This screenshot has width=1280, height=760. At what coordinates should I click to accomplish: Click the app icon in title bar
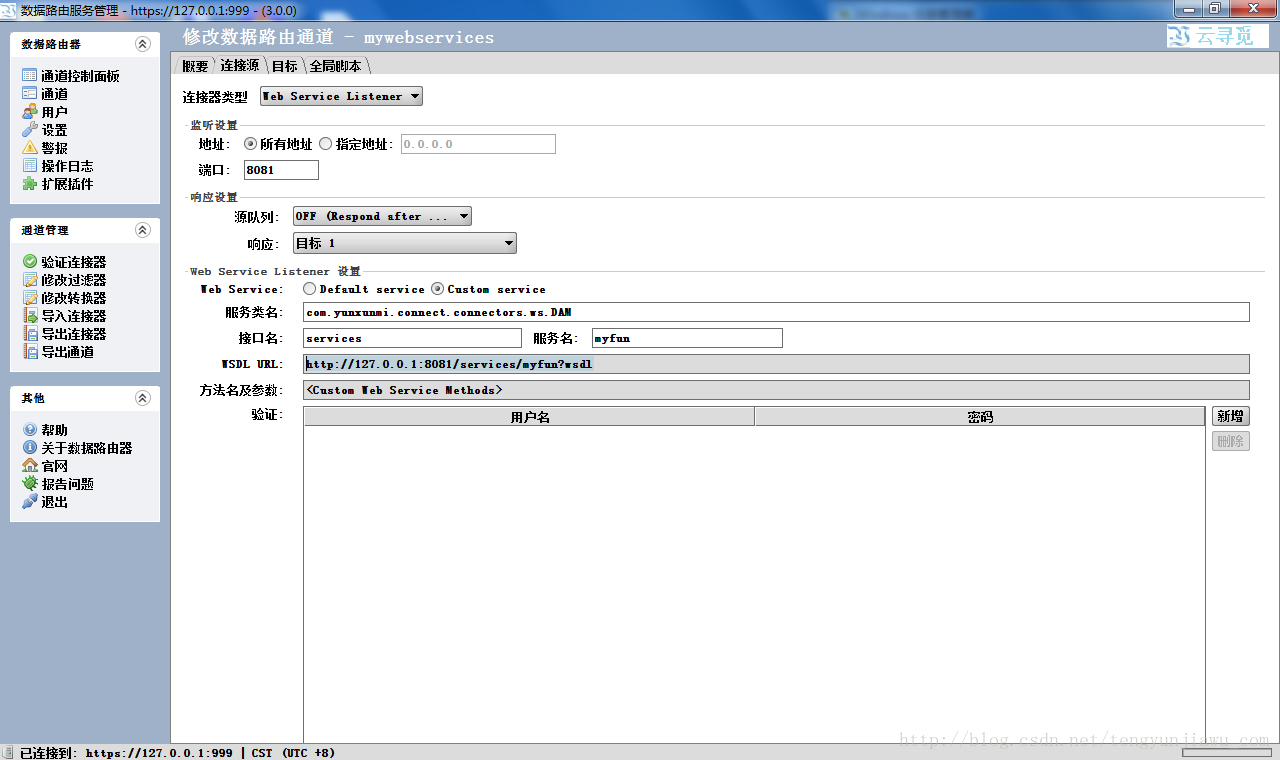click(9, 9)
